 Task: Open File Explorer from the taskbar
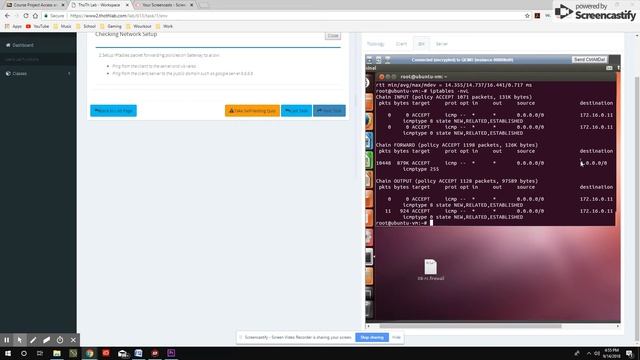[57, 353]
